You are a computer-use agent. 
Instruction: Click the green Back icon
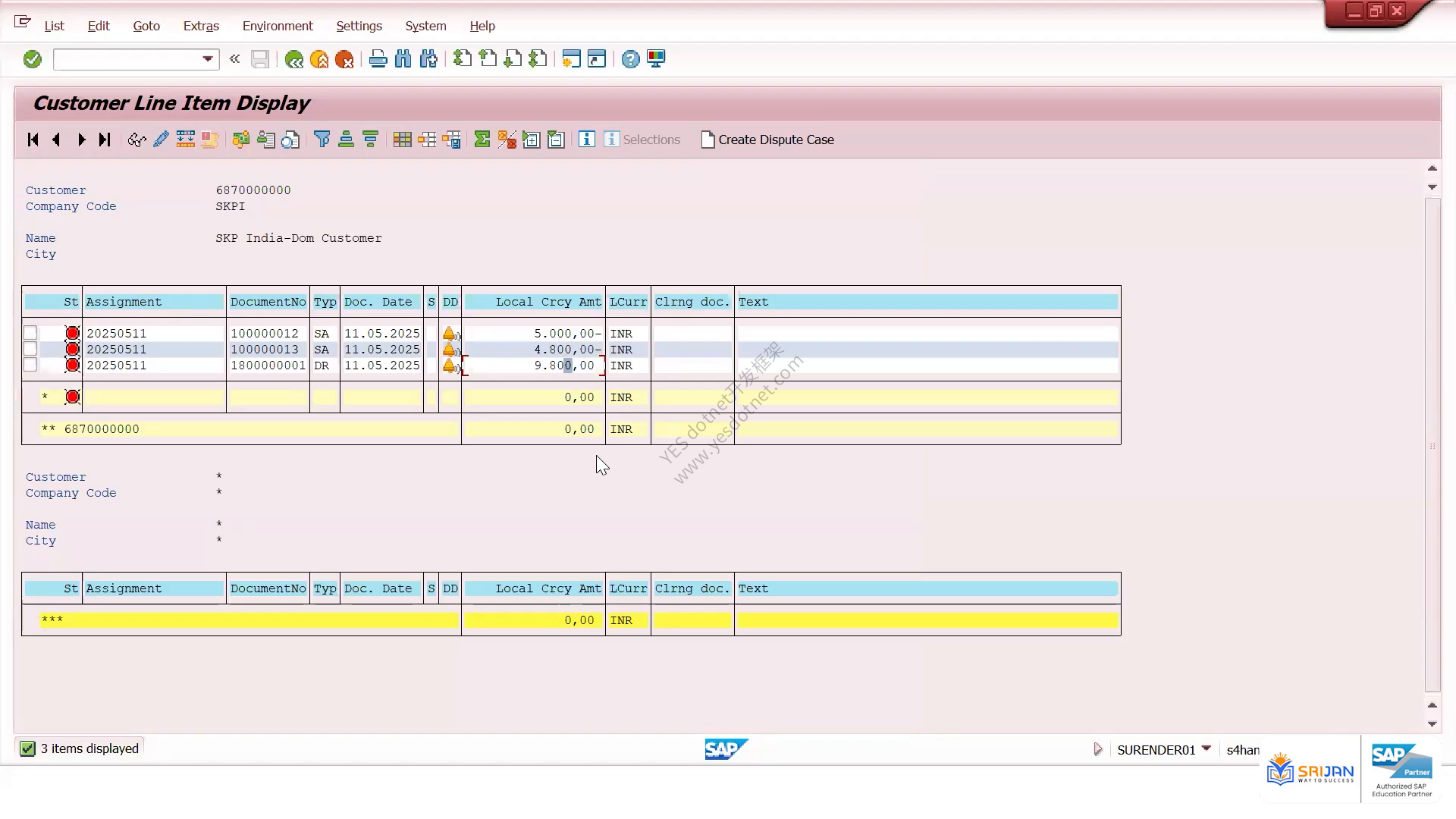pyautogui.click(x=294, y=59)
